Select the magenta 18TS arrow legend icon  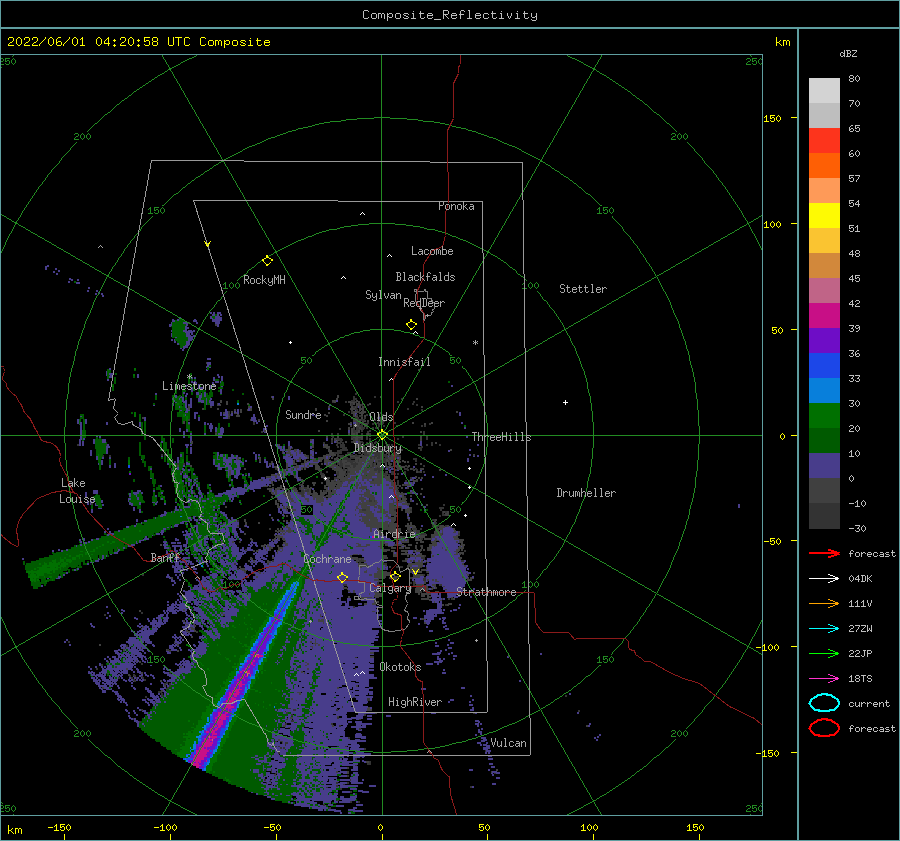[x=824, y=679]
